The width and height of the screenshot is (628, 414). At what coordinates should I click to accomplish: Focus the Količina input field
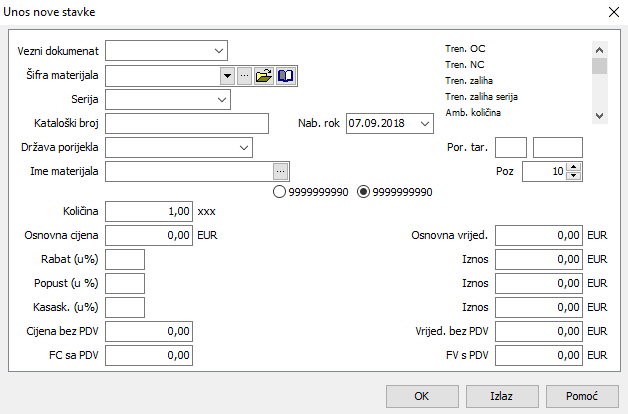(x=149, y=211)
